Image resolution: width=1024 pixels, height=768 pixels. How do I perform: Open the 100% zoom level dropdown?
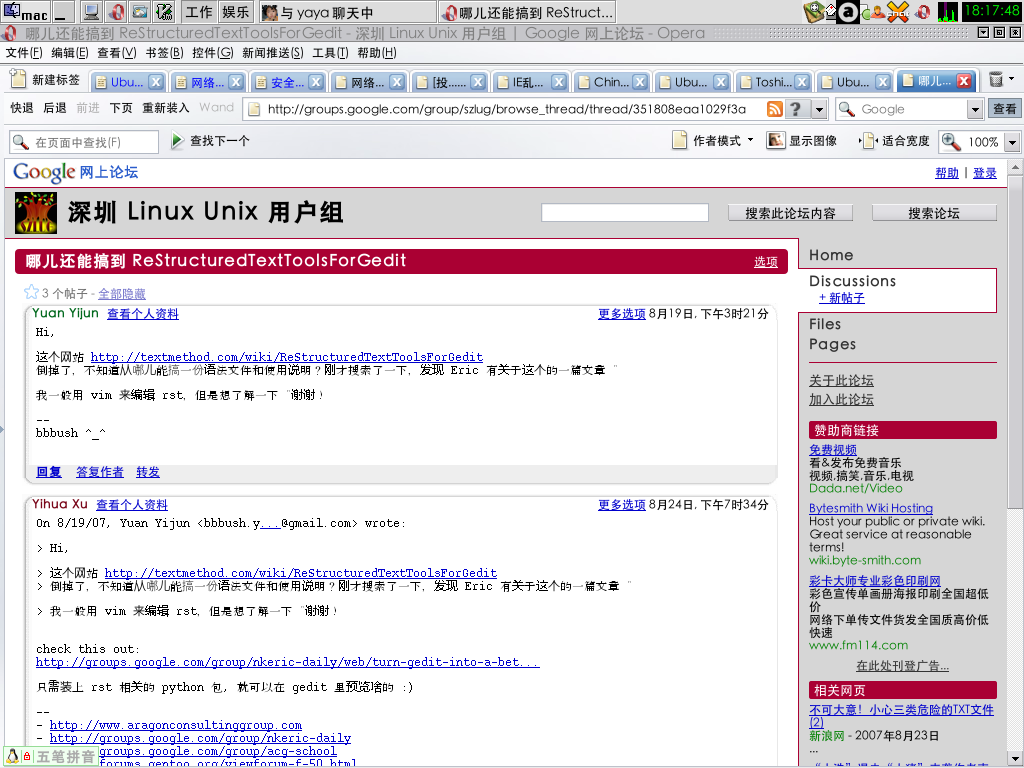coord(1012,142)
